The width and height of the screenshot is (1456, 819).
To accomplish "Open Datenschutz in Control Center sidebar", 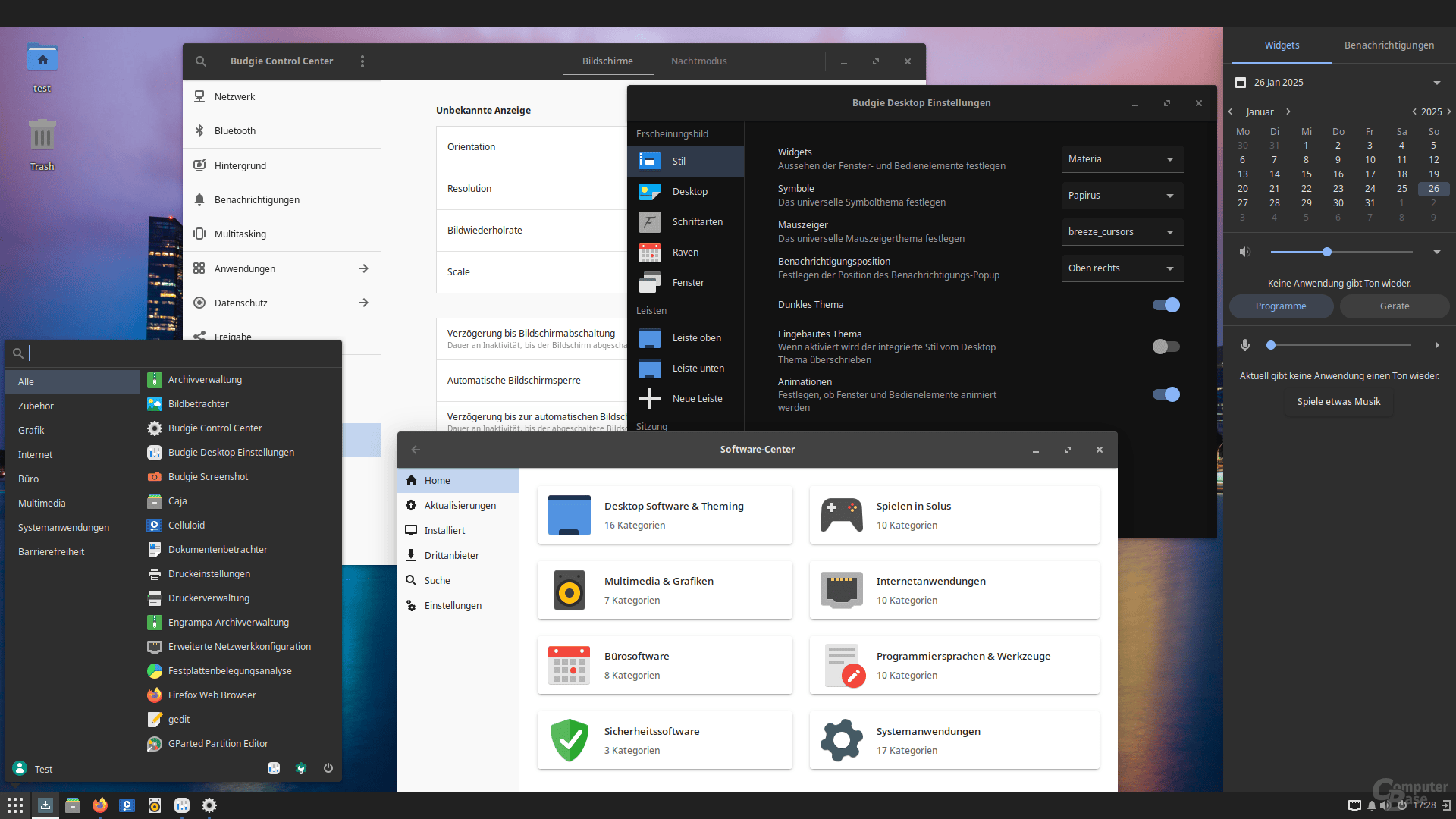I will pyautogui.click(x=281, y=303).
